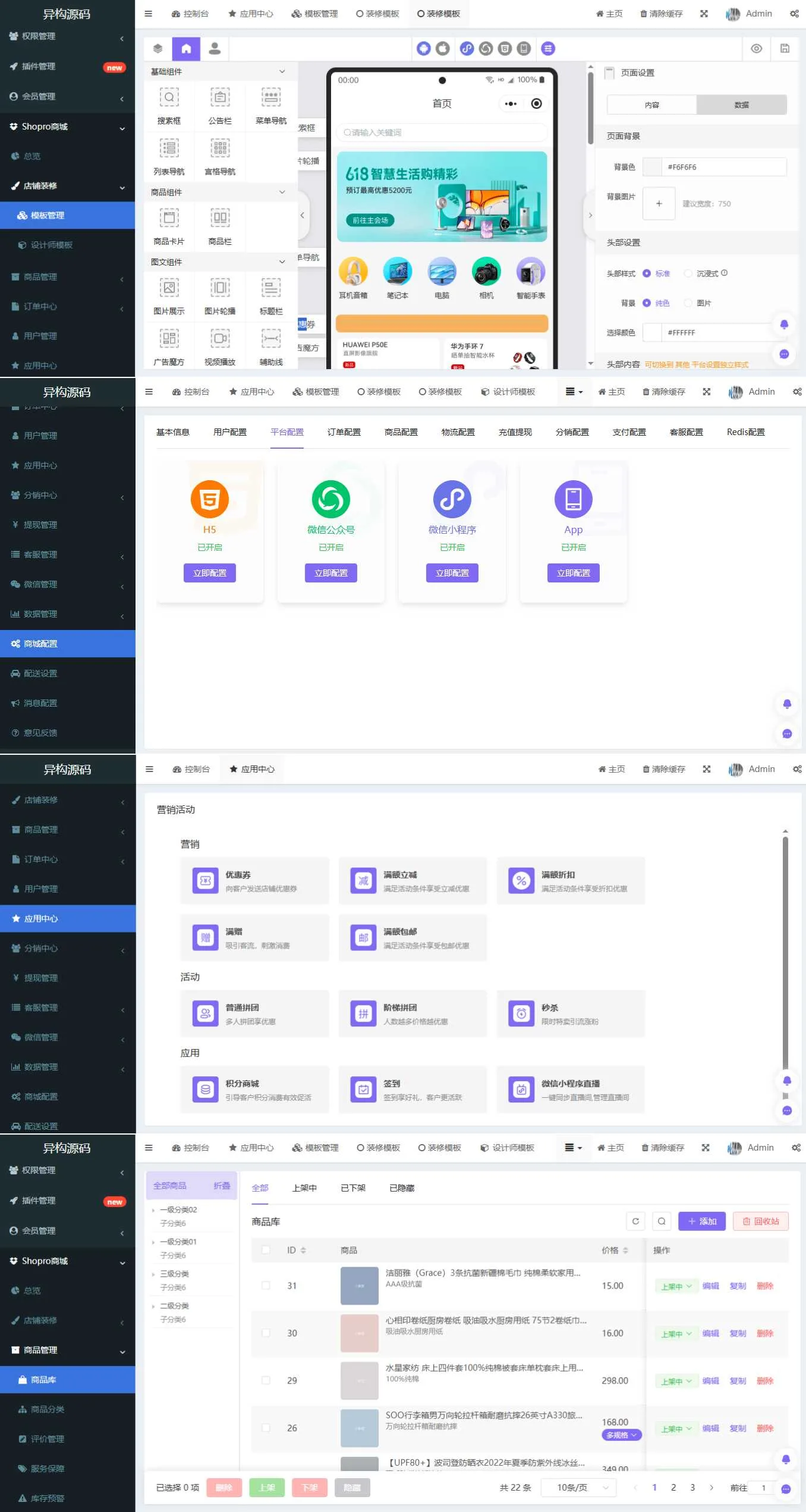
Task: Switch to the 支付配置 tab
Action: [629, 432]
